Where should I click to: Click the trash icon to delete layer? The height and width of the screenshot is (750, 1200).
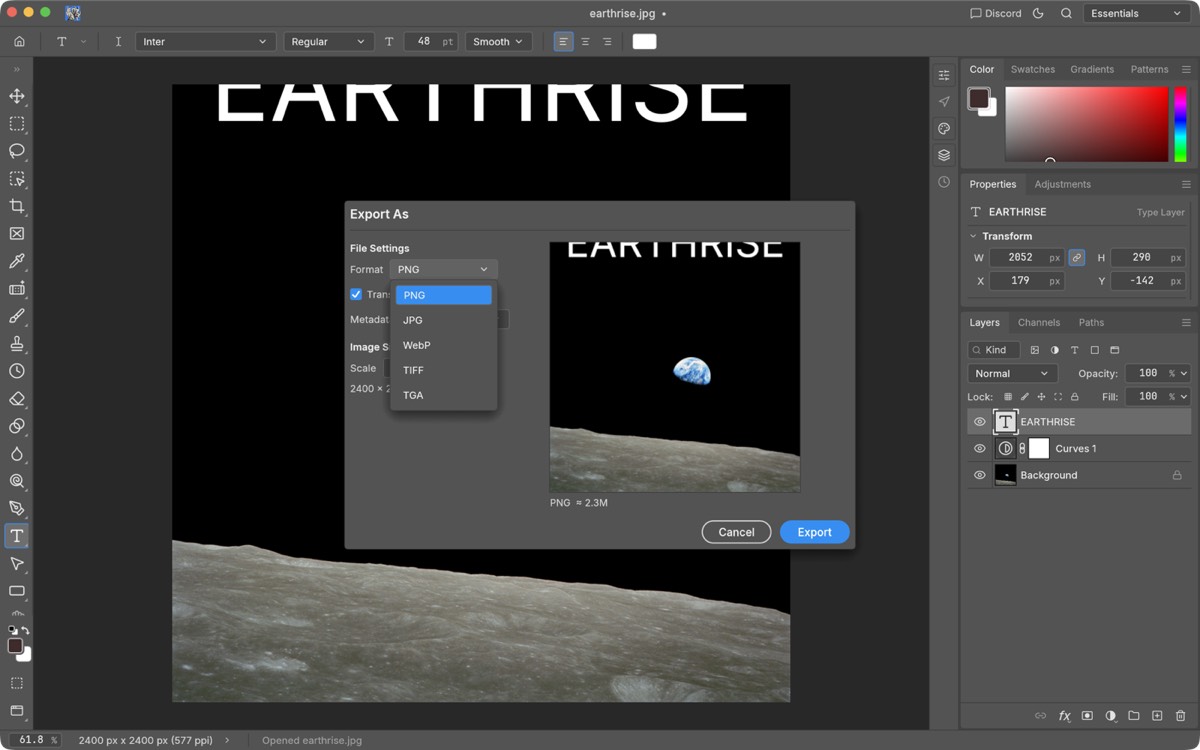[1180, 716]
